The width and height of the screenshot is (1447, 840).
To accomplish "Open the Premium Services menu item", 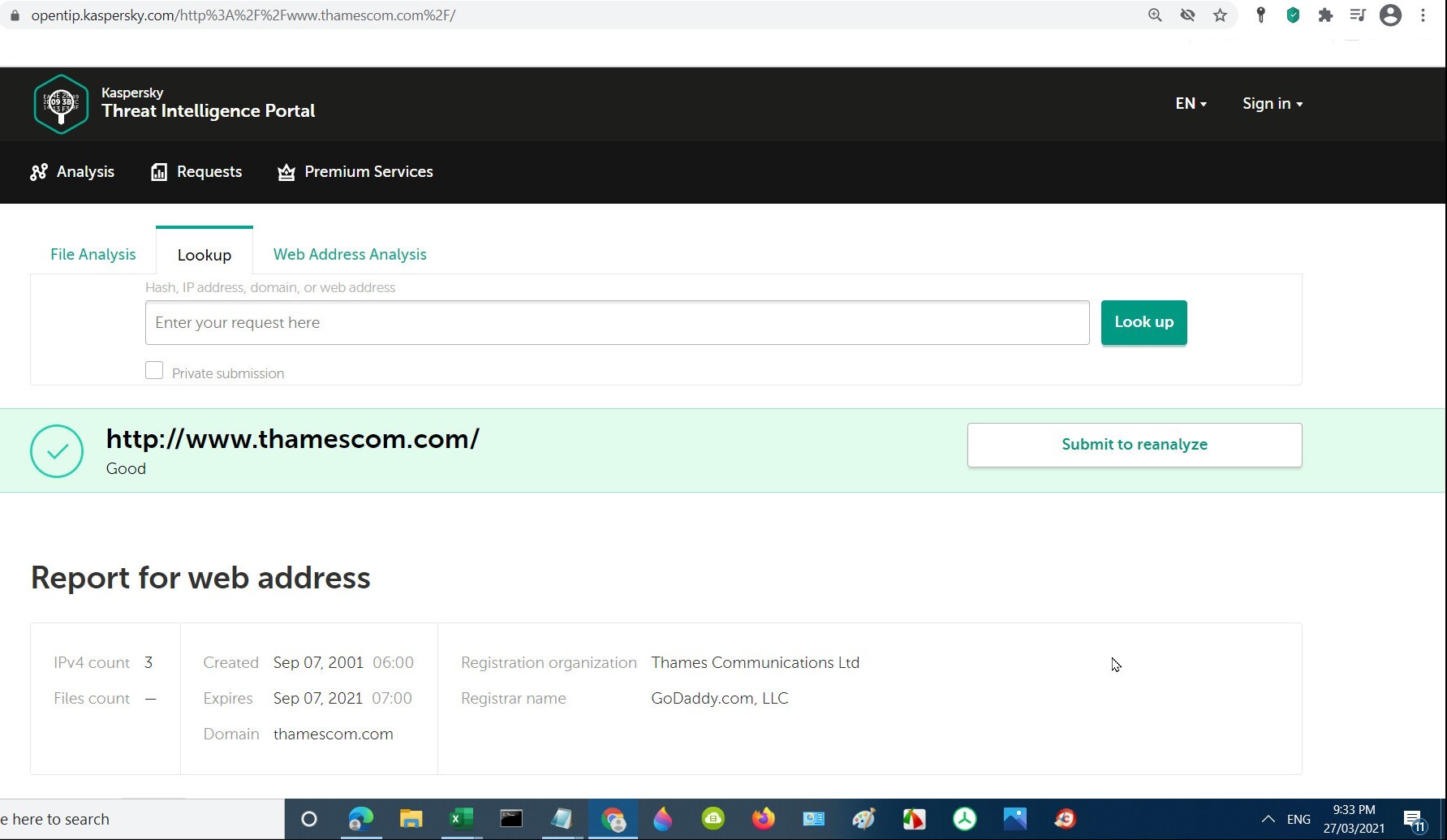I will pos(355,172).
